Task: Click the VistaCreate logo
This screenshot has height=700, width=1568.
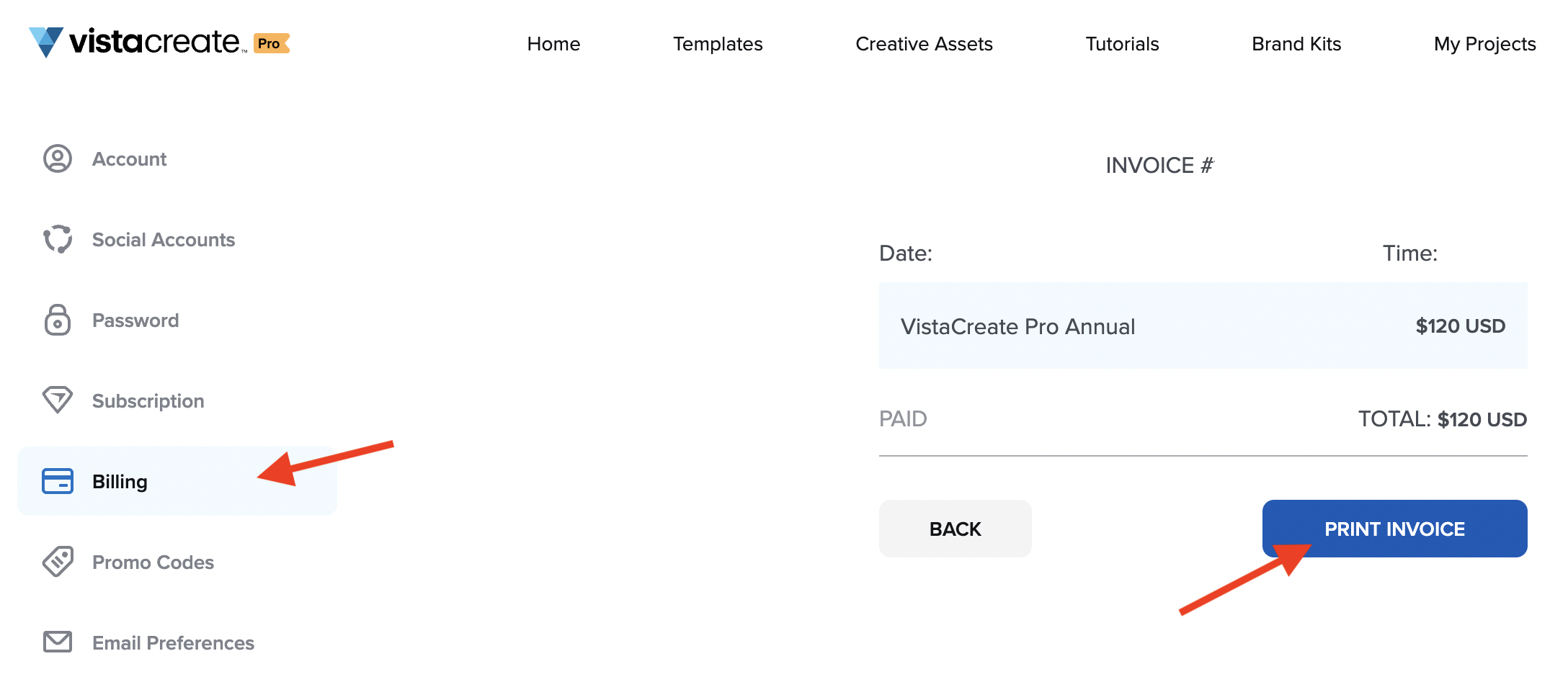Action: (137, 42)
